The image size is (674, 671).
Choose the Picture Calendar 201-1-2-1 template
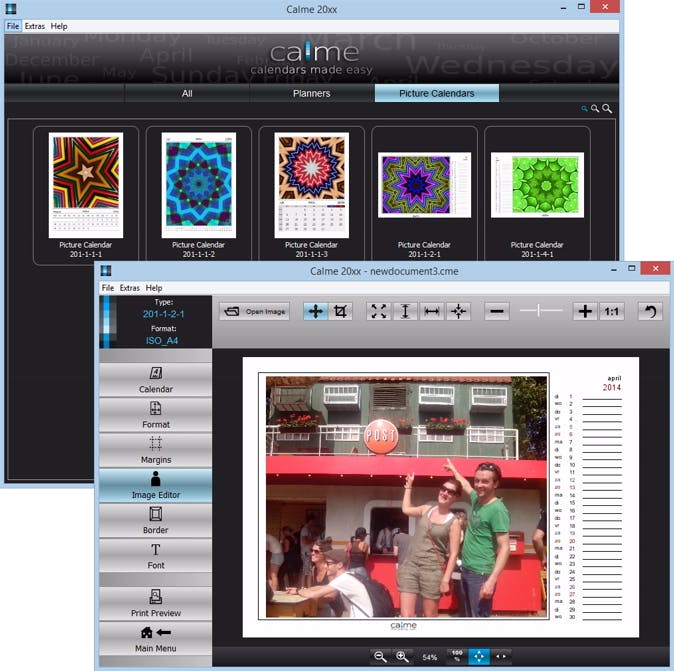[424, 193]
